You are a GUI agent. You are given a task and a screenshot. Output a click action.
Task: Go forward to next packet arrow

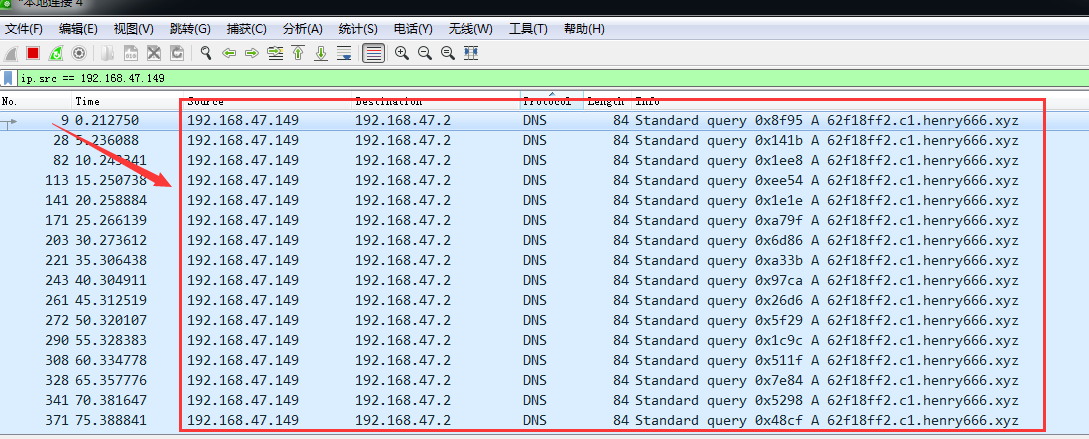[251, 53]
